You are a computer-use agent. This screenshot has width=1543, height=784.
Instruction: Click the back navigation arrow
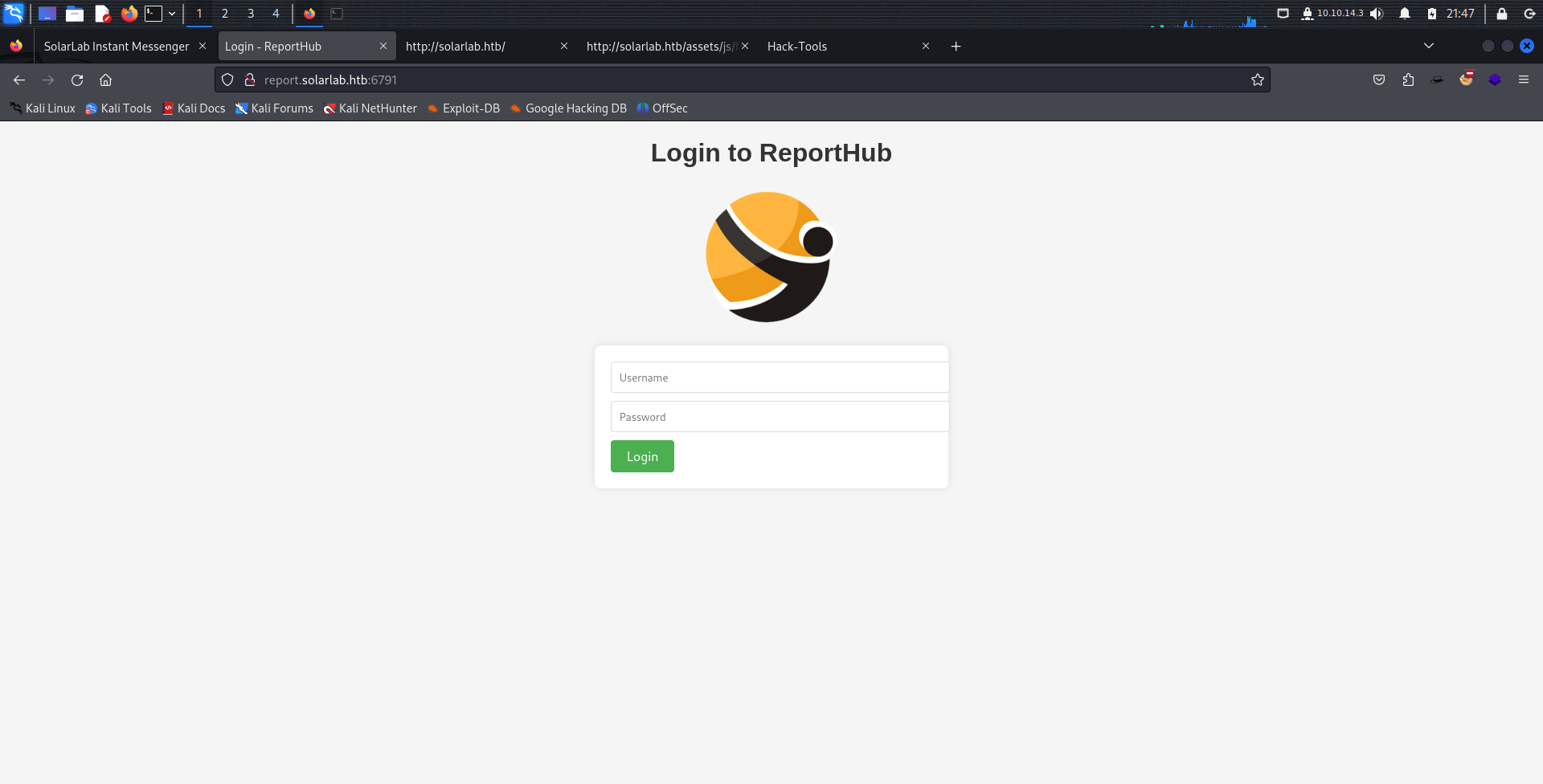[19, 80]
